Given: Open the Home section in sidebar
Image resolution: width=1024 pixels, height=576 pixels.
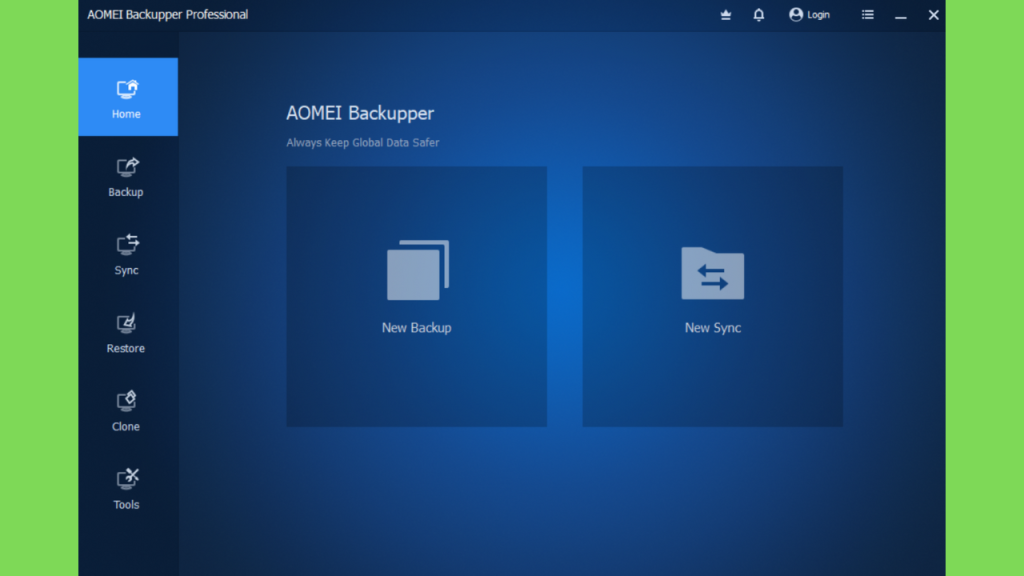Looking at the screenshot, I should pyautogui.click(x=128, y=97).
